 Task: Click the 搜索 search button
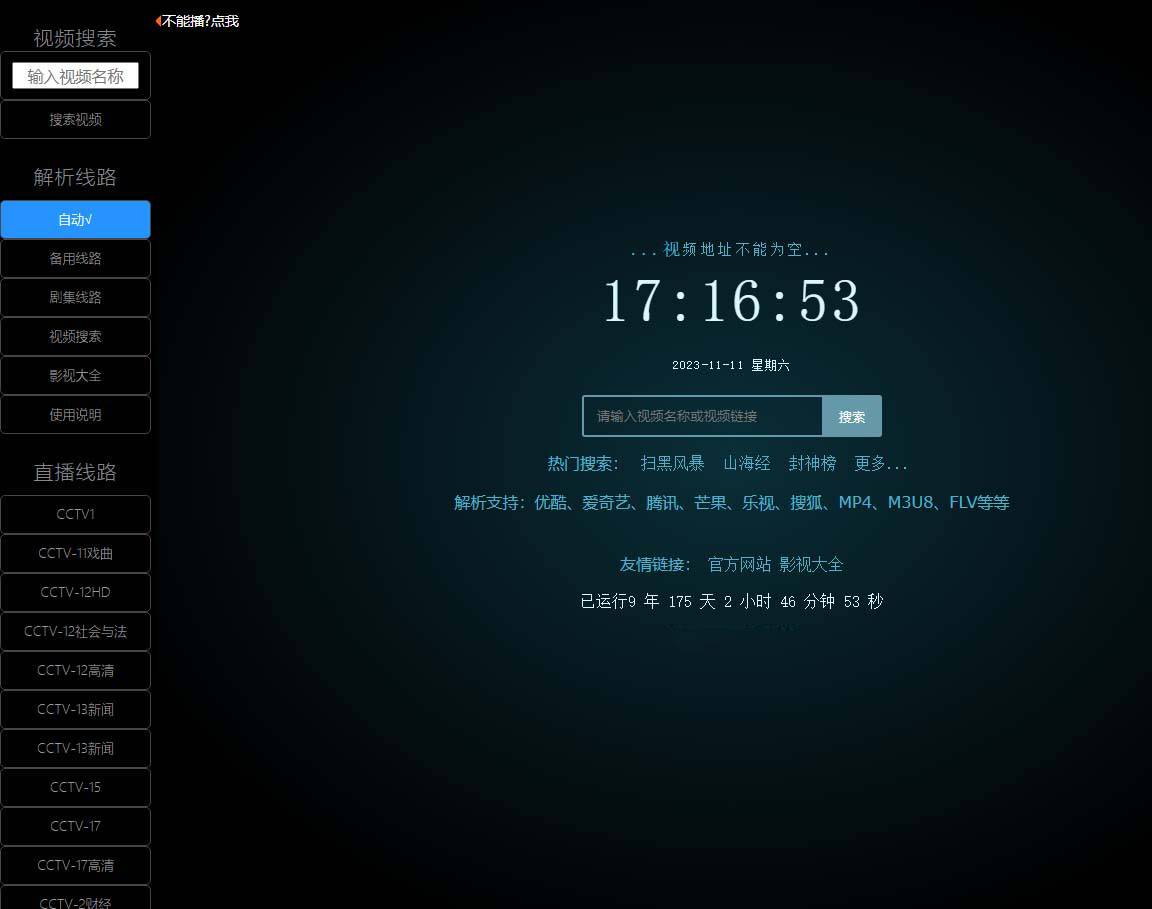tap(851, 416)
